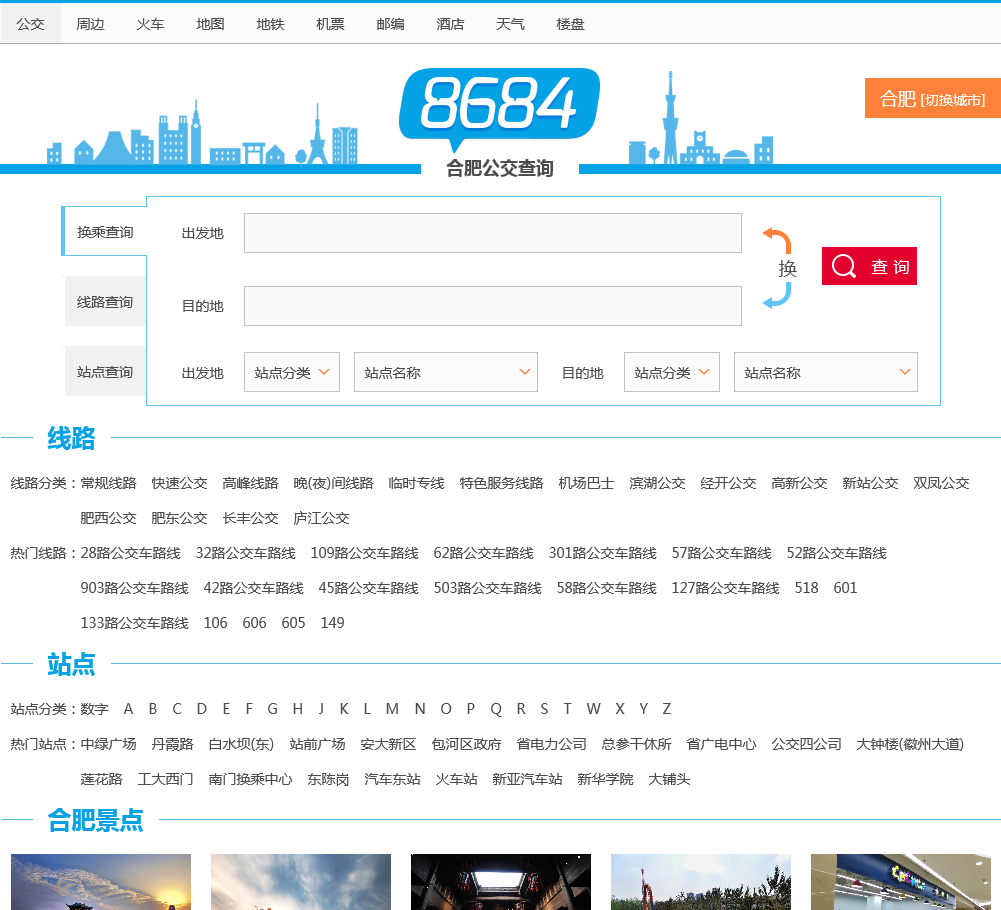Select station letter Z

(x=666, y=709)
